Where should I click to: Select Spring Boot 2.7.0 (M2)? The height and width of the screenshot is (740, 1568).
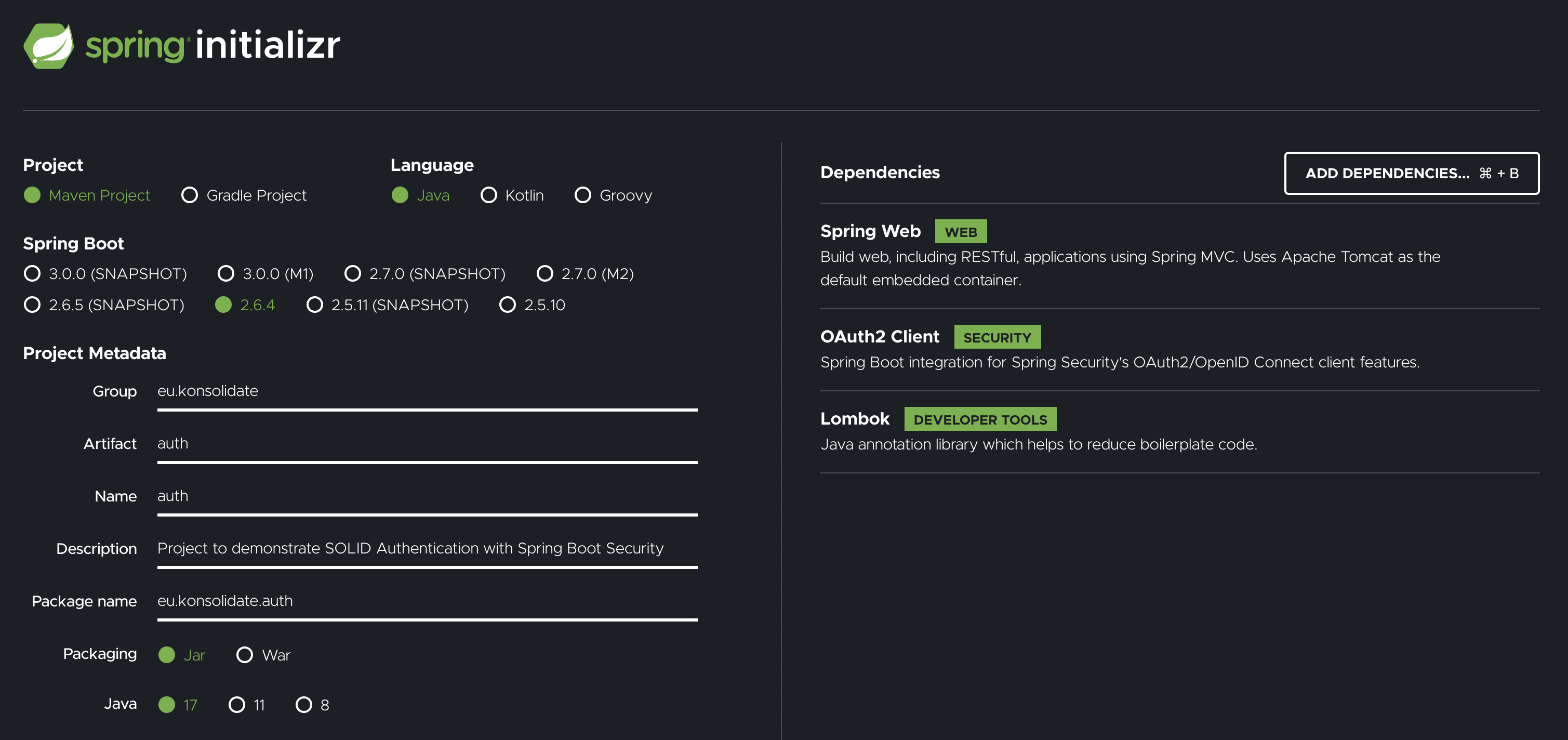pos(585,273)
